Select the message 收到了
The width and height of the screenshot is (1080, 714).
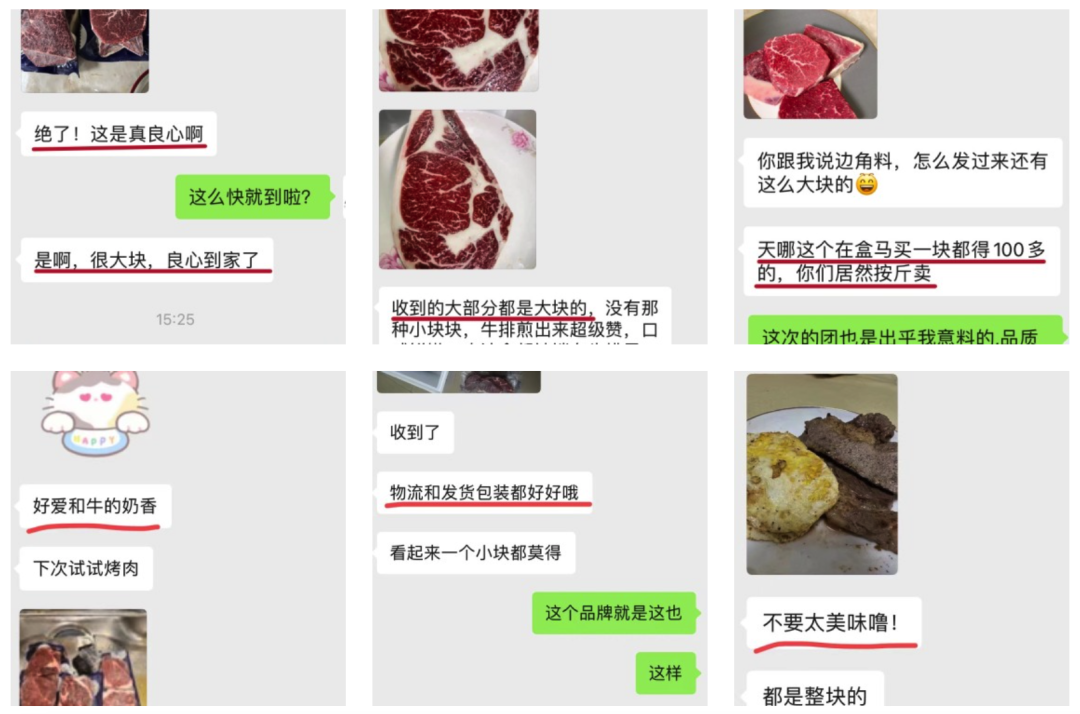coord(415,432)
